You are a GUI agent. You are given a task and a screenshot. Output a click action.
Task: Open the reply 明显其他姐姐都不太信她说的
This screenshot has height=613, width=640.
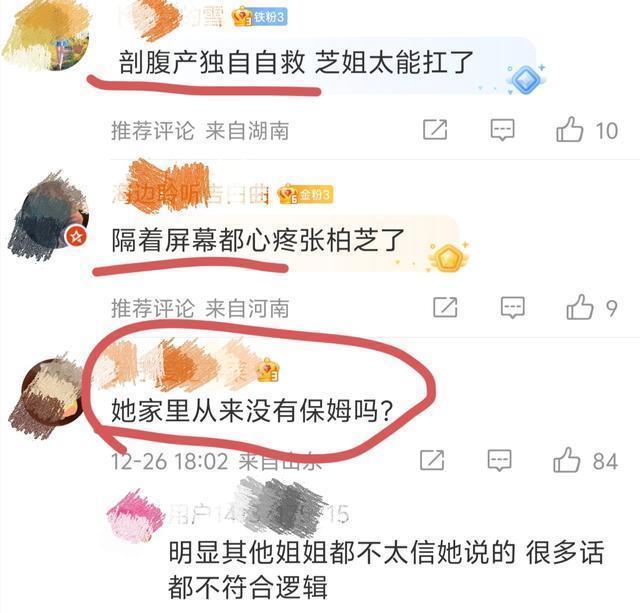386,570
